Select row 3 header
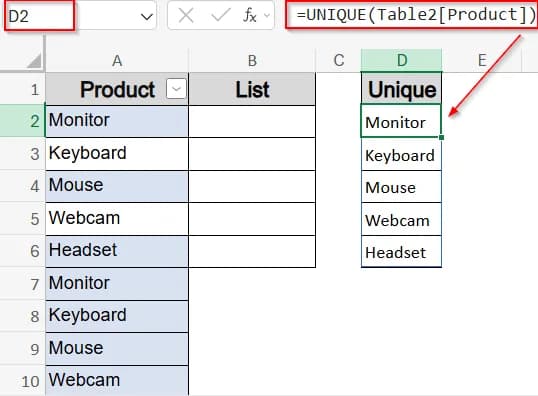The height and width of the screenshot is (396, 538). pos(22,154)
